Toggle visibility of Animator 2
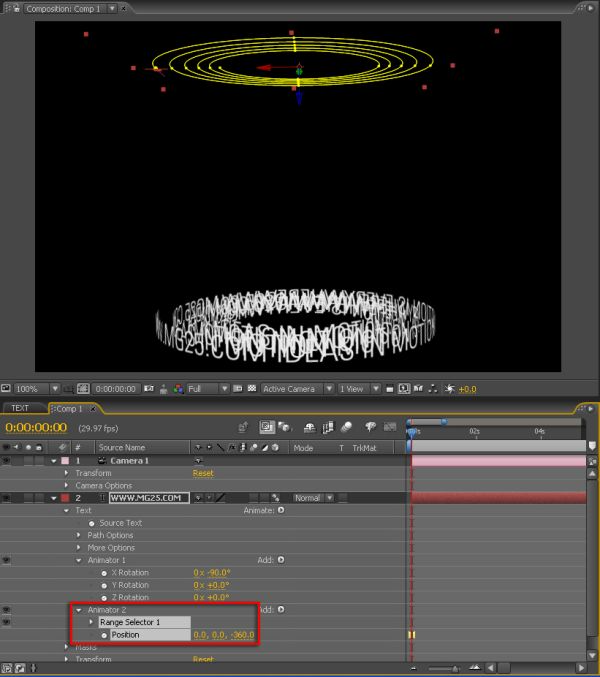 [x=6, y=610]
